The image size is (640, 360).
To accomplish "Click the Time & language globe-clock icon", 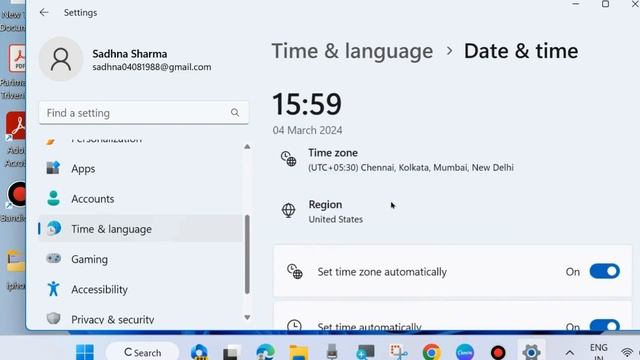I will pyautogui.click(x=53, y=229).
